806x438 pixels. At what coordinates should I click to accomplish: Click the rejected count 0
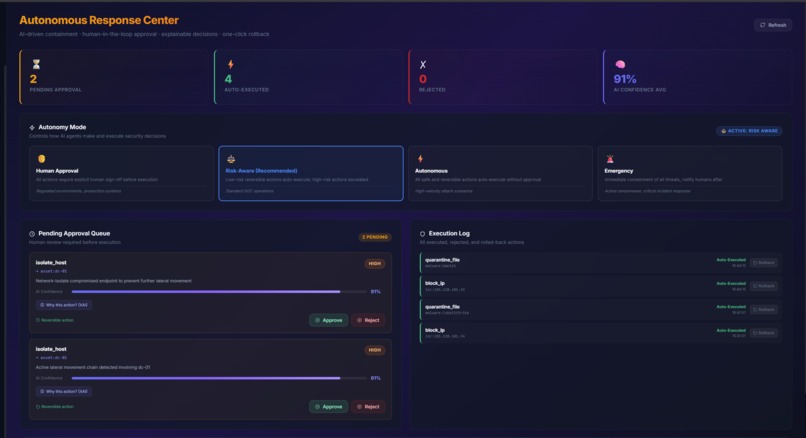423,79
